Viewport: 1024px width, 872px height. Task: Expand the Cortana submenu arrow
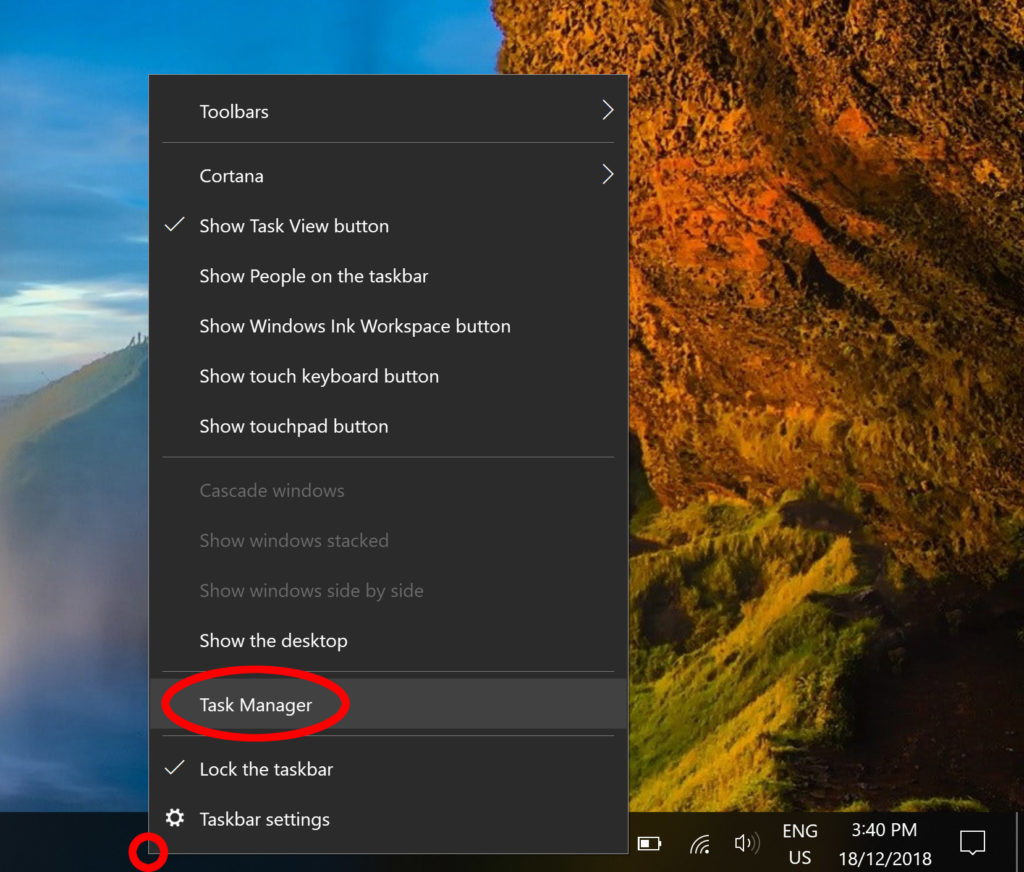[x=607, y=175]
